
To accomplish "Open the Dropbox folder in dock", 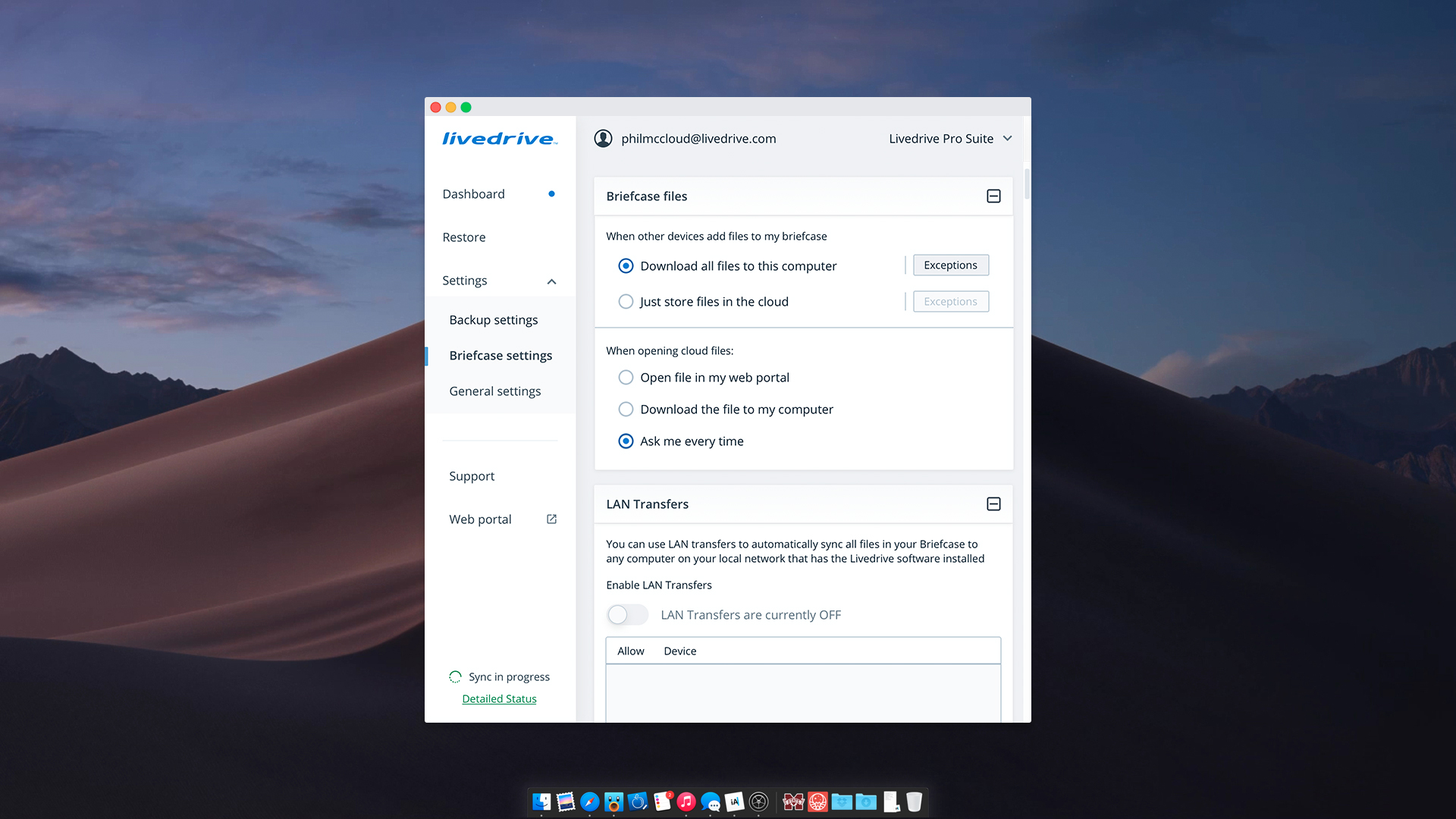I will 842,802.
